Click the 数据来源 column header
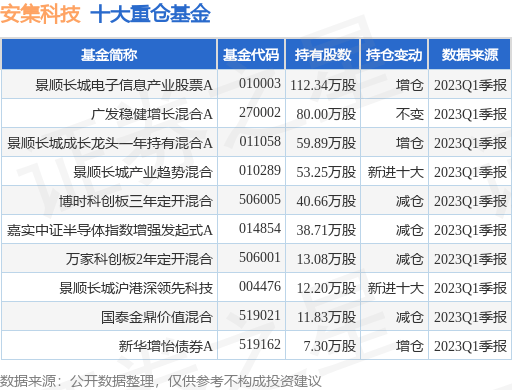The height and width of the screenshot is (390, 512). click(470, 55)
